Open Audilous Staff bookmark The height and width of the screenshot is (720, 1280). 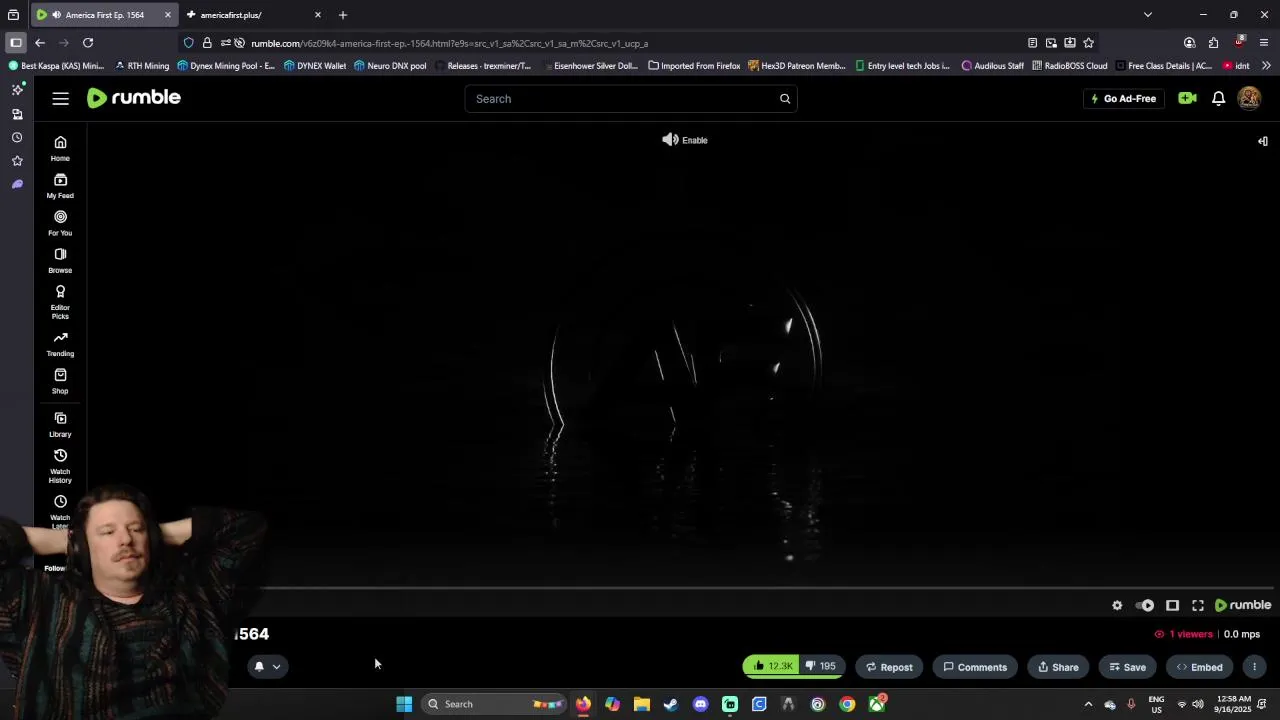pyautogui.click(x=992, y=66)
